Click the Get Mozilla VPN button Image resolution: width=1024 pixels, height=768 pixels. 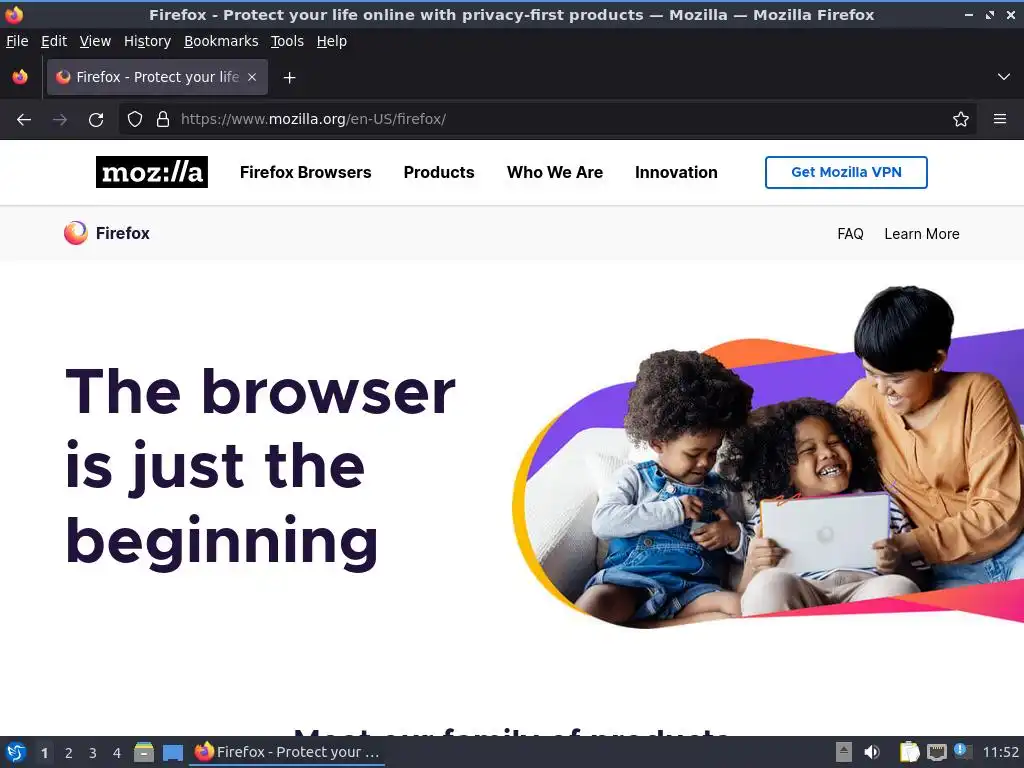[846, 172]
